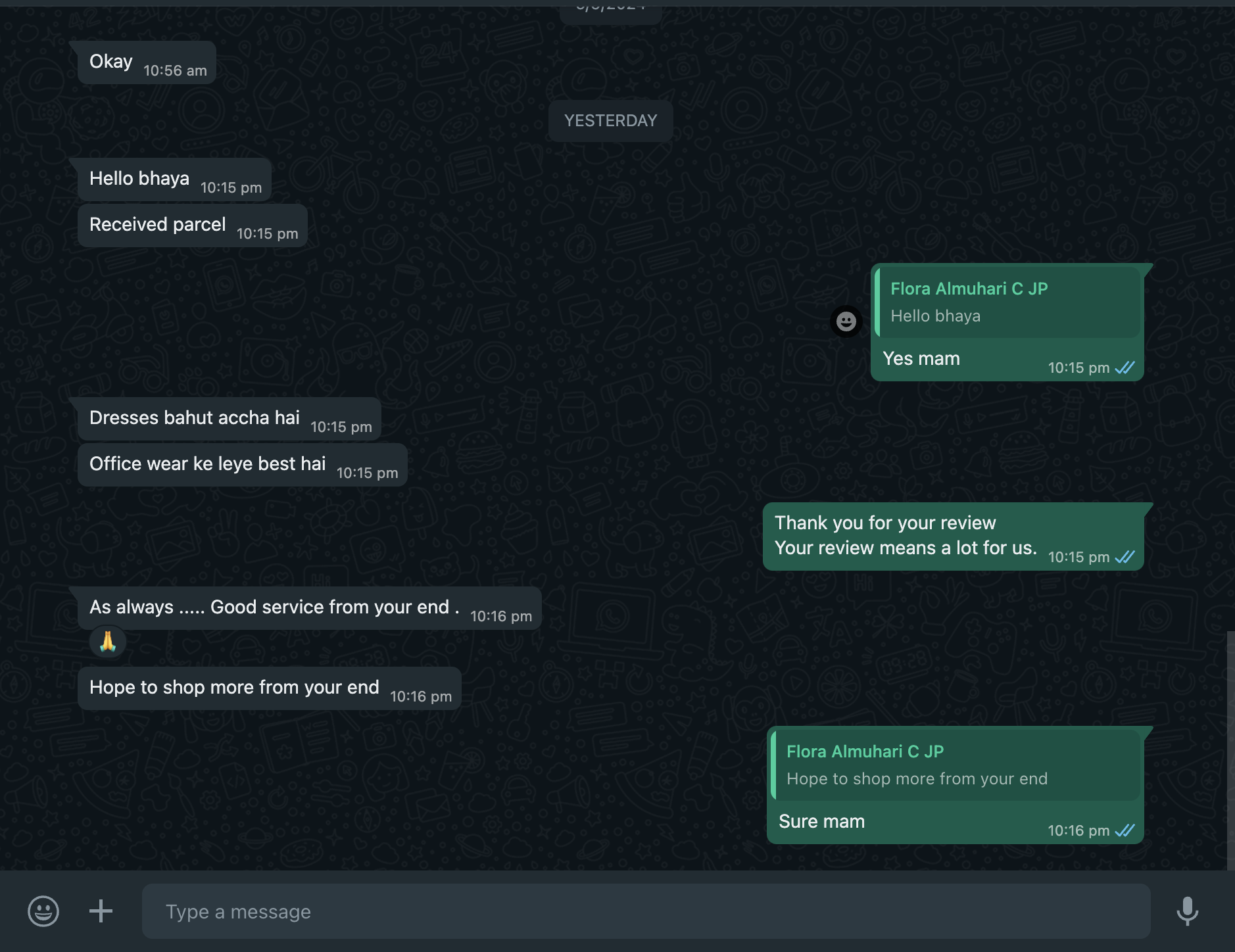Screen dimensions: 1235x952
Task: Click the plus attach icon
Action: click(x=101, y=911)
